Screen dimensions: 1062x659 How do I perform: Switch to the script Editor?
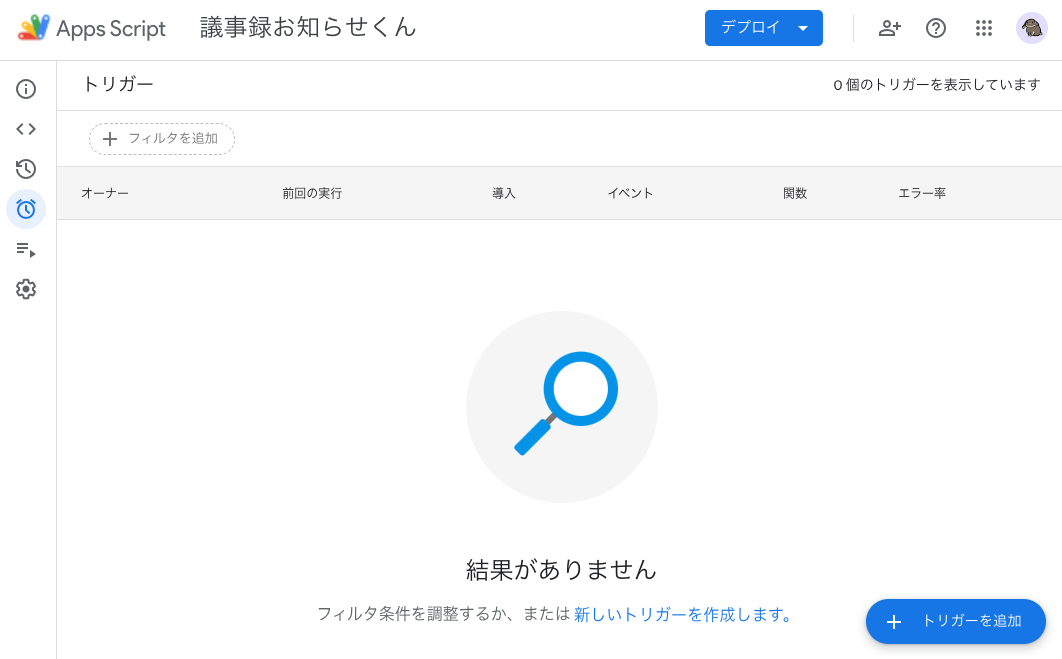point(26,129)
